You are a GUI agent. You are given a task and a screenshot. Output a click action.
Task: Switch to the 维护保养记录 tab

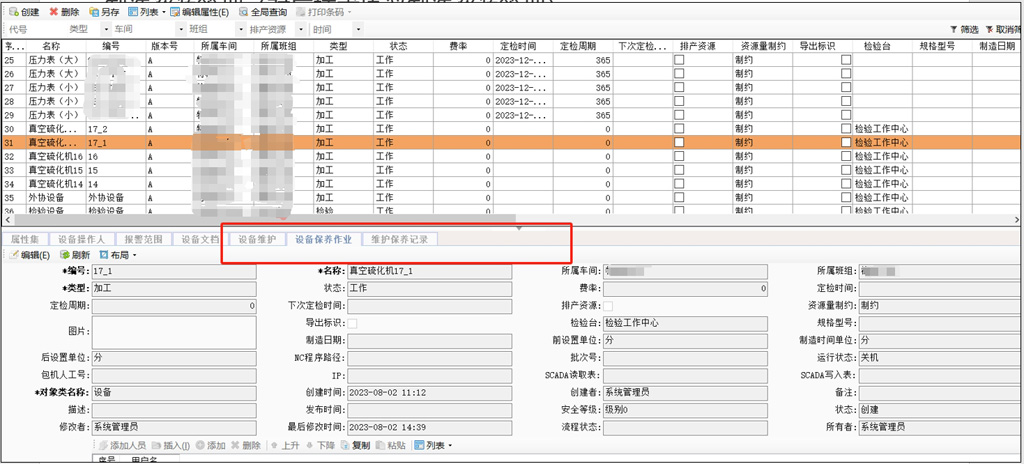point(399,240)
